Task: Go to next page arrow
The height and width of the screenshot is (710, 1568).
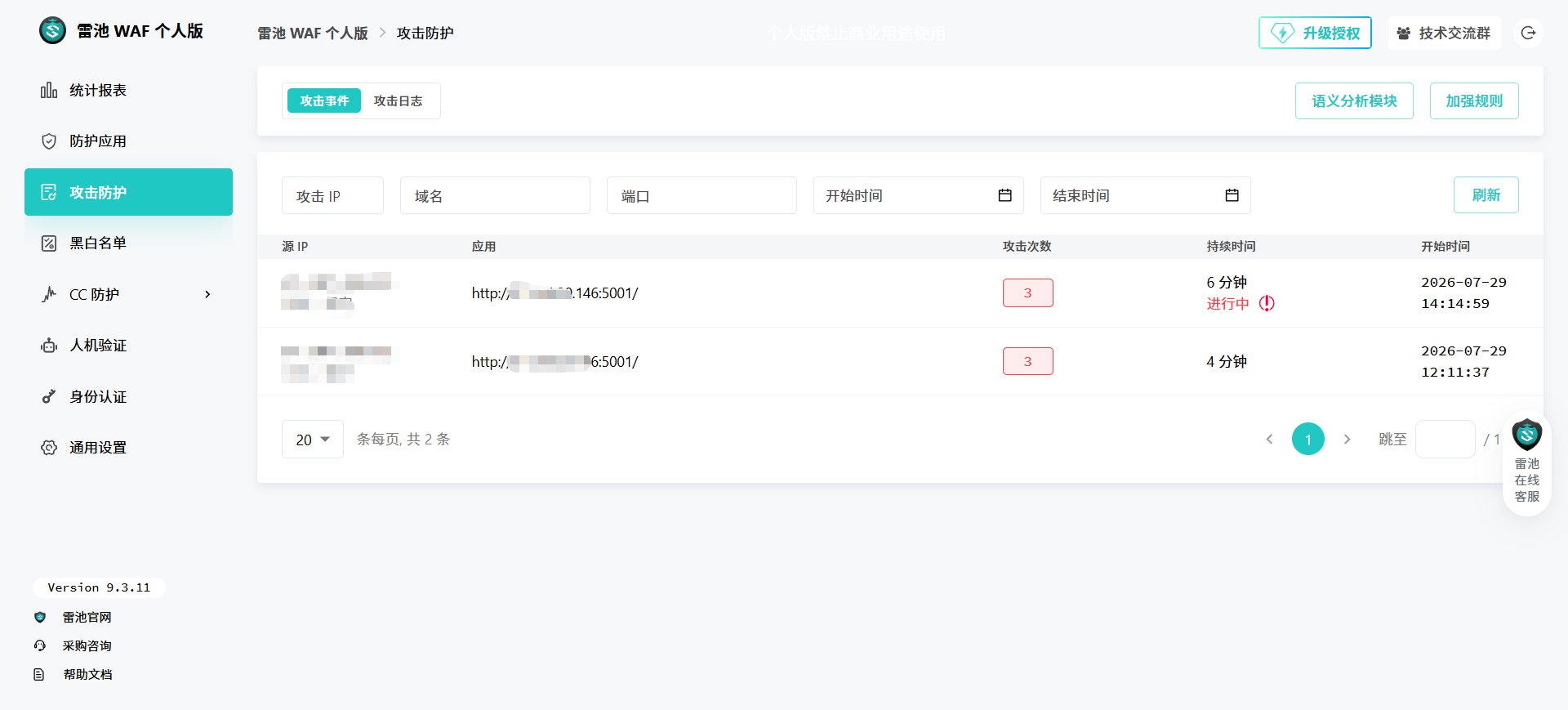Action: coord(1347,439)
